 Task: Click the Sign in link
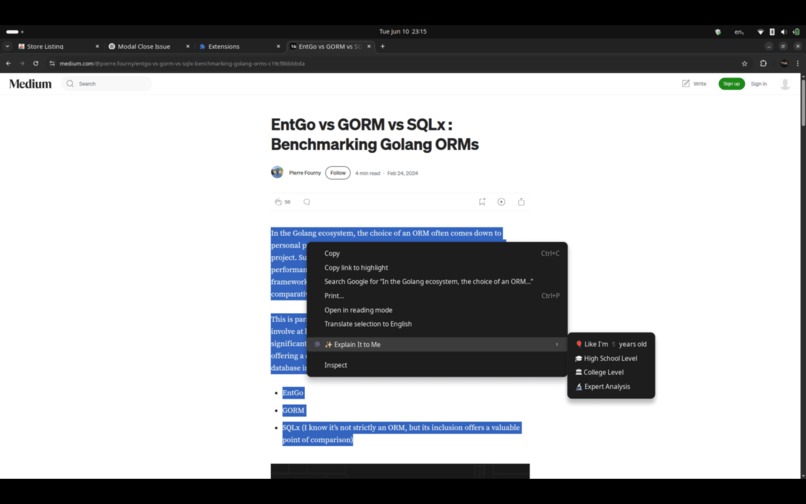click(759, 84)
